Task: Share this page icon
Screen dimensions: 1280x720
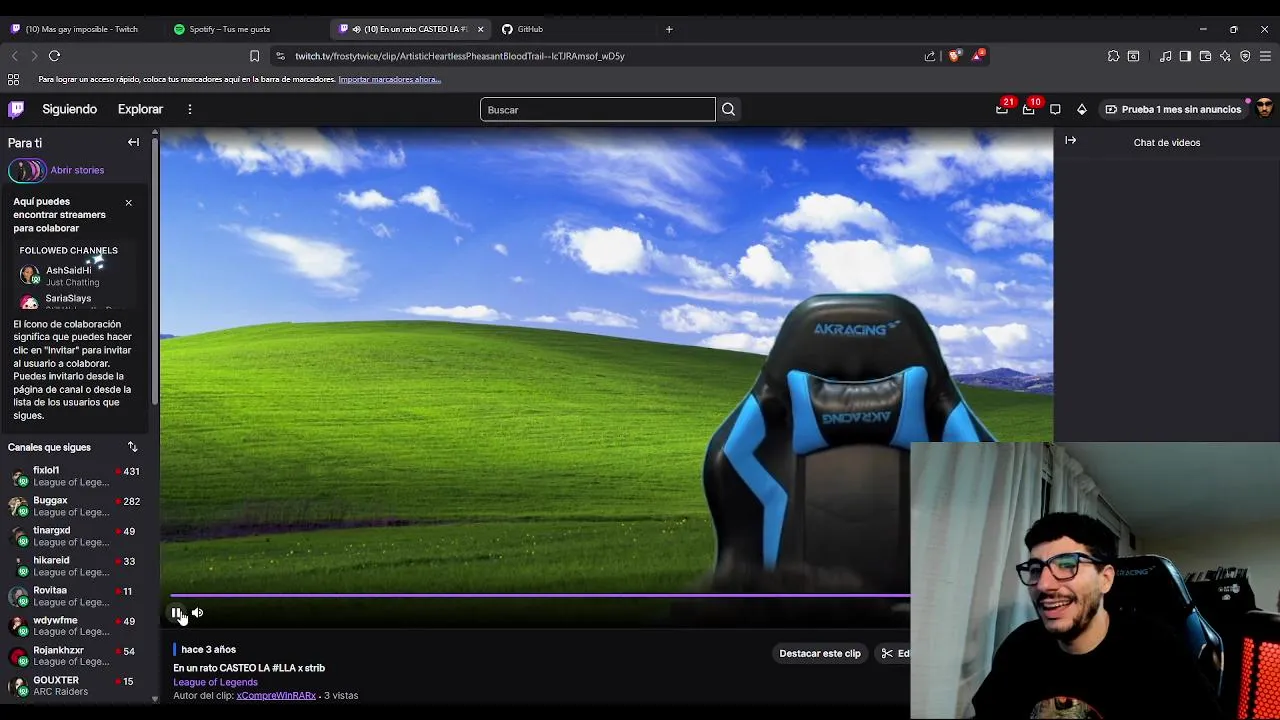Action: click(x=930, y=56)
